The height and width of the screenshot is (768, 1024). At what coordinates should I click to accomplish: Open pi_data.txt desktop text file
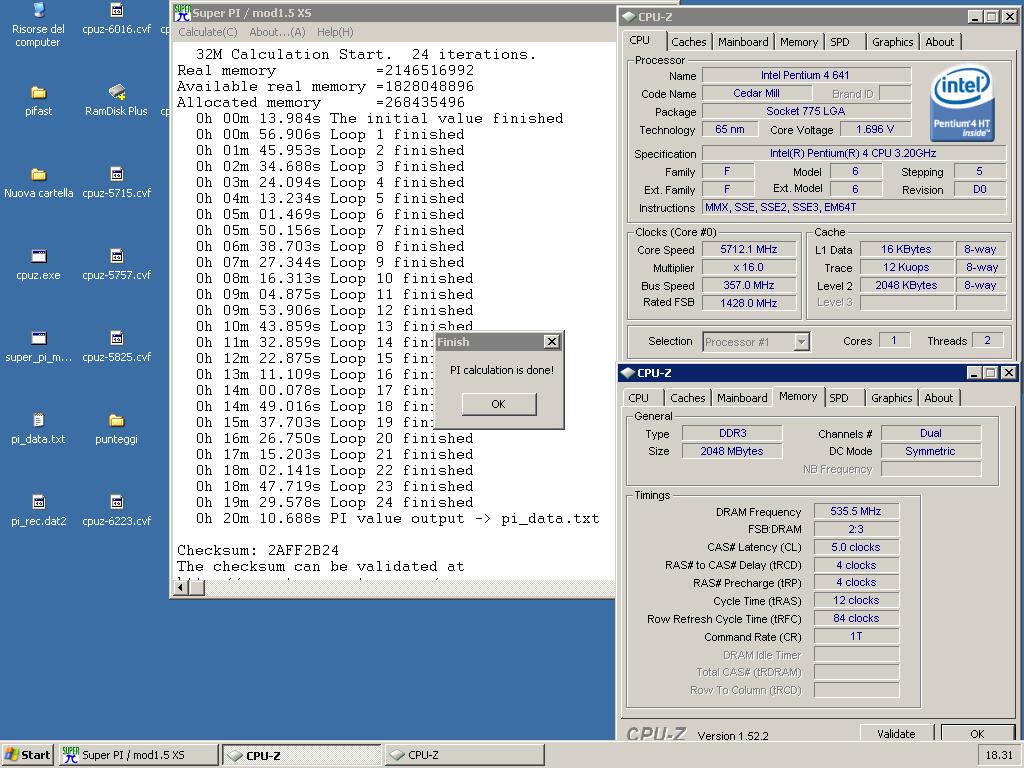[x=39, y=428]
